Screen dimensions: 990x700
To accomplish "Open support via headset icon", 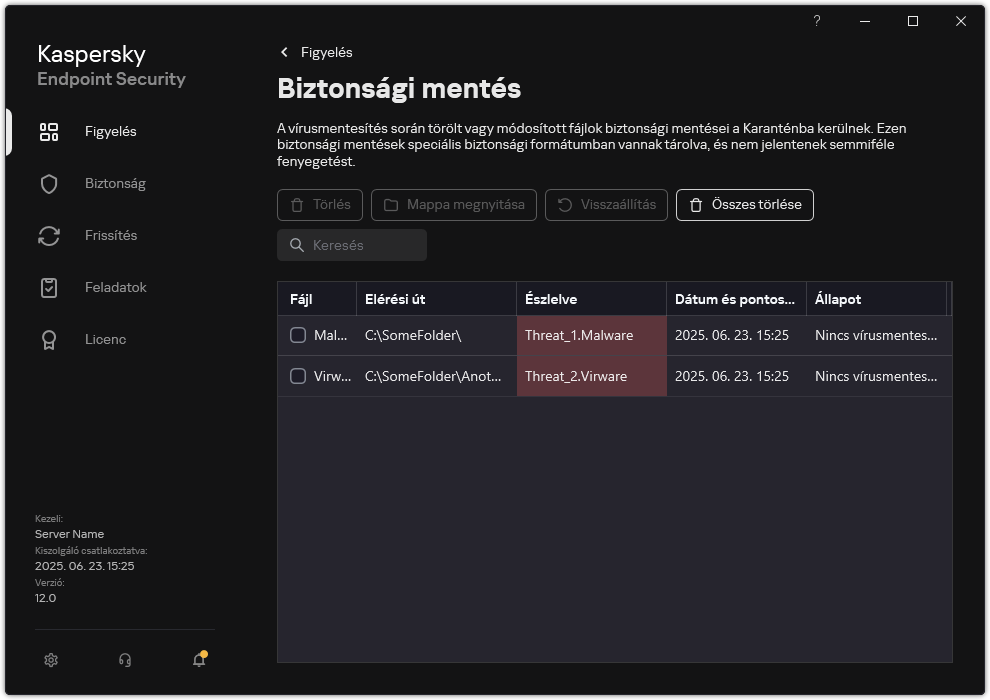I will [x=124, y=660].
